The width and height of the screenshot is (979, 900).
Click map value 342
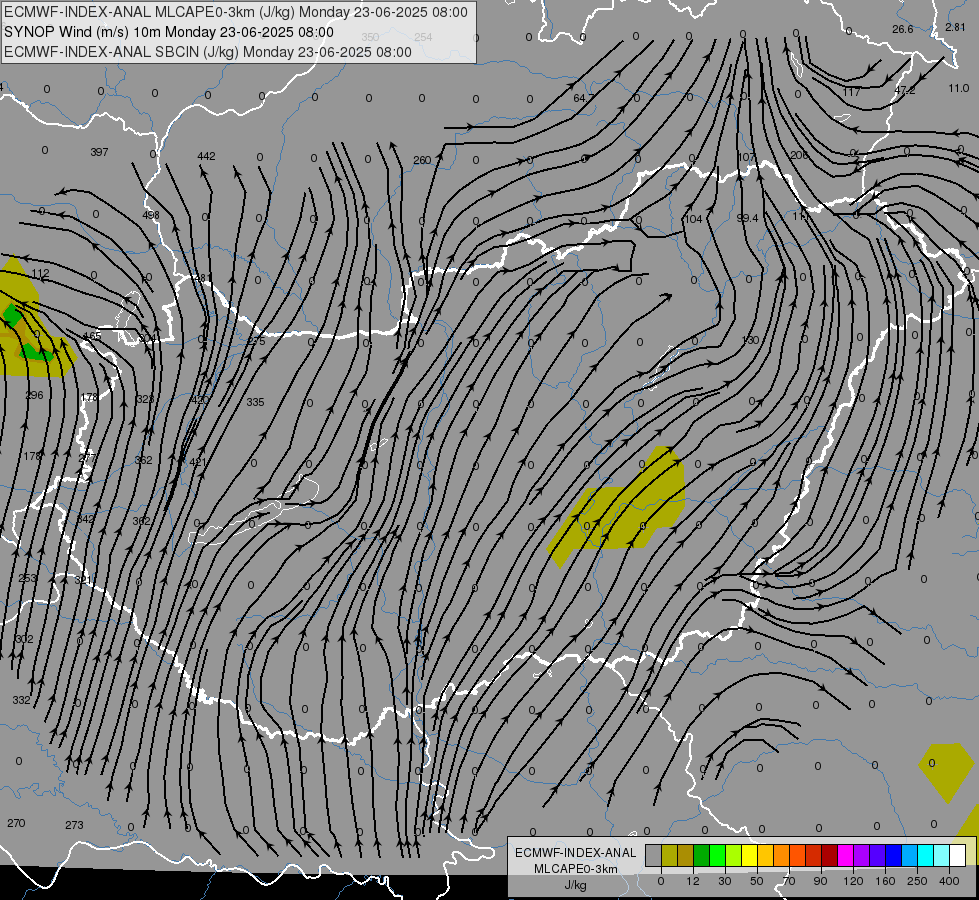coord(86,519)
